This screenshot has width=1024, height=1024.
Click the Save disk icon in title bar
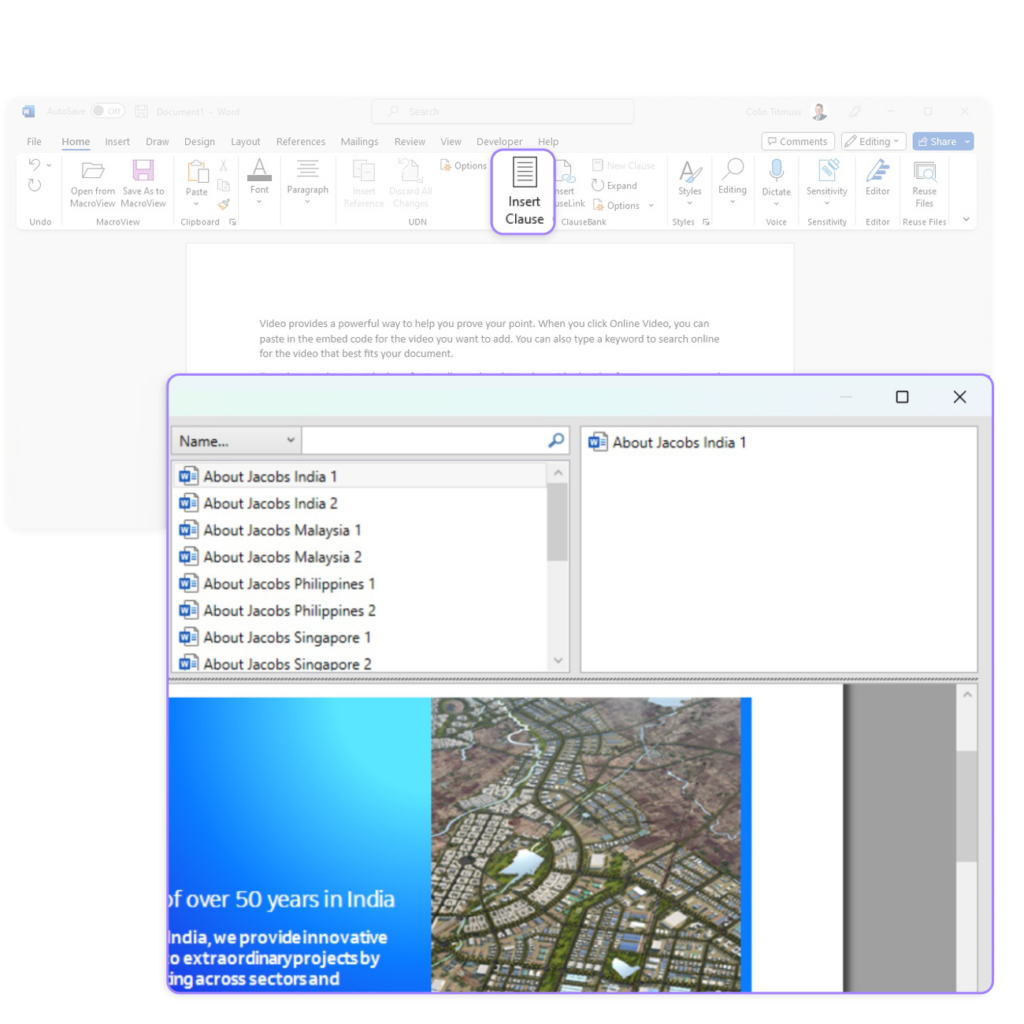pyautogui.click(x=141, y=112)
